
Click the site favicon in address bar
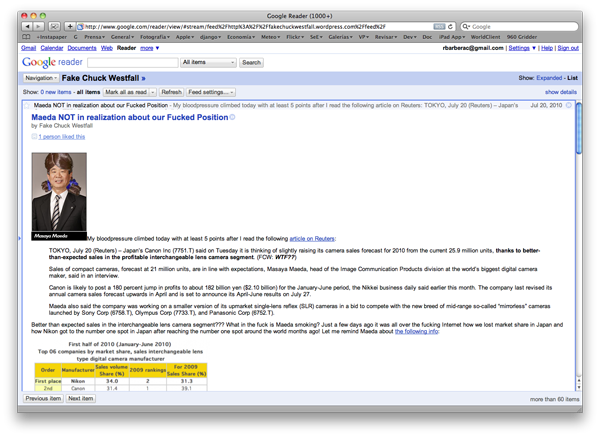click(x=80, y=26)
